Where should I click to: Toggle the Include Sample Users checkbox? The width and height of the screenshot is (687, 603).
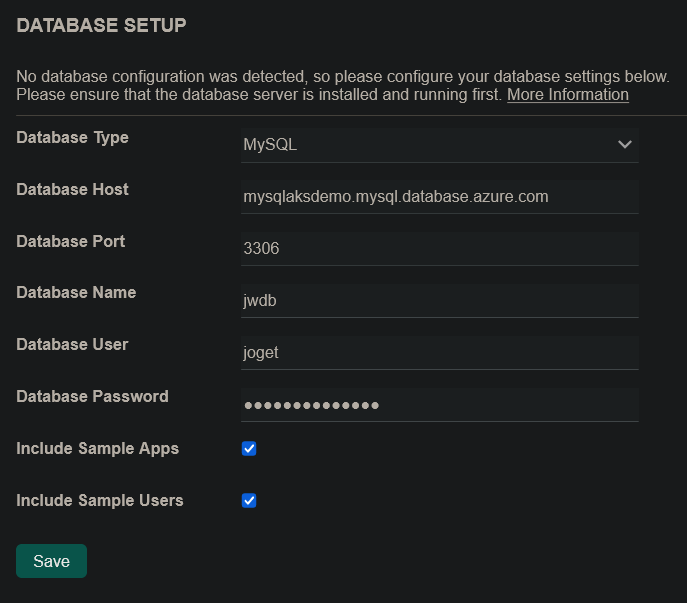[x=249, y=501]
